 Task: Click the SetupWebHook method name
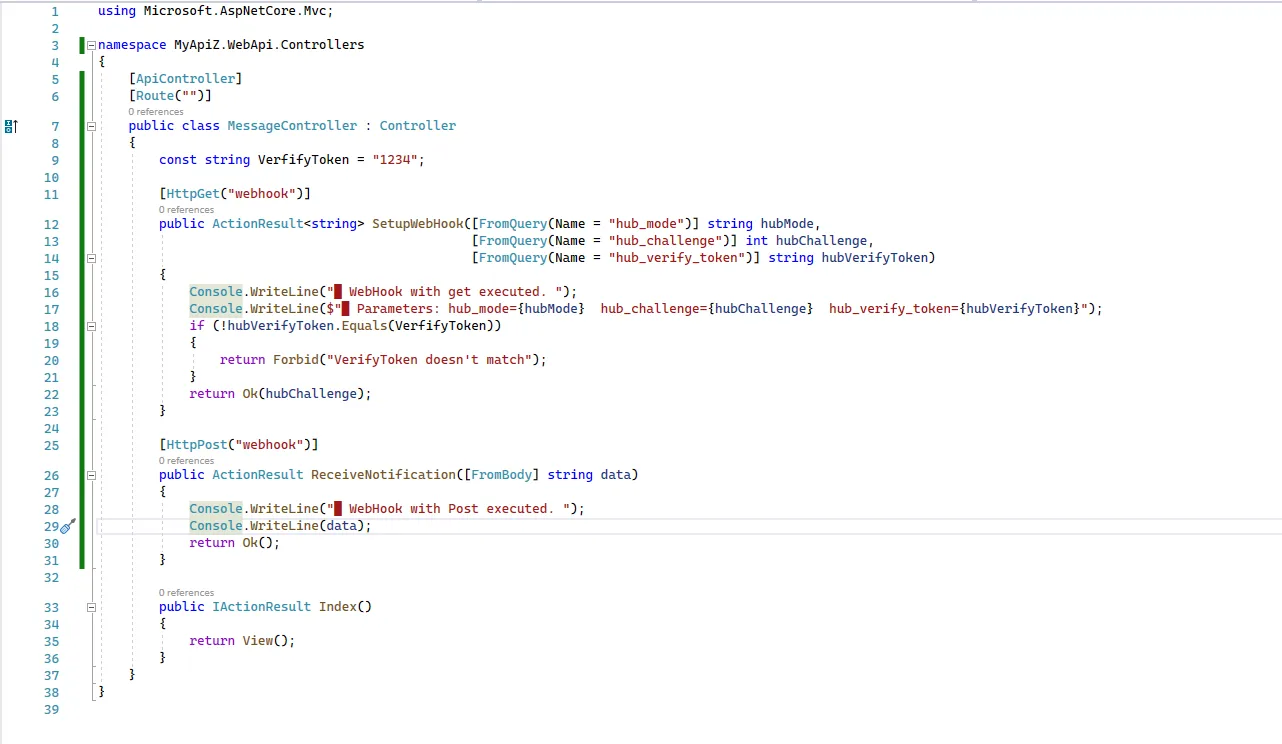pos(418,224)
